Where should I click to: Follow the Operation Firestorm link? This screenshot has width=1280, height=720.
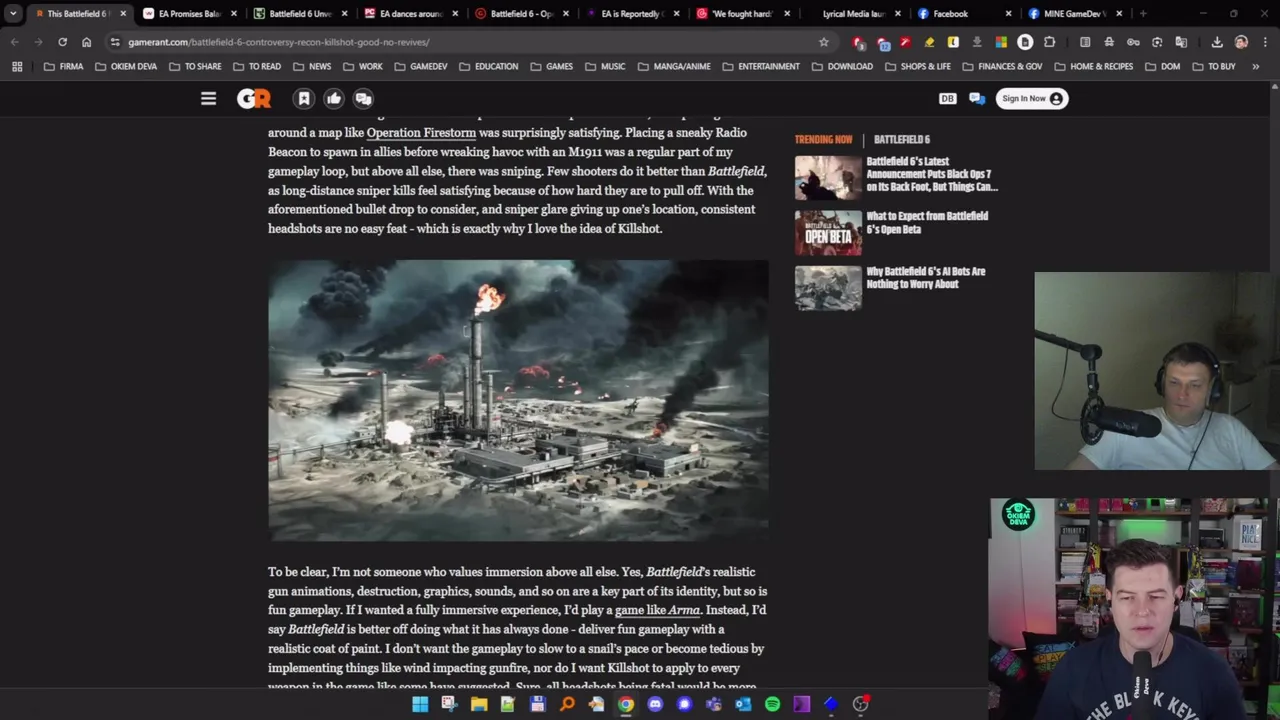click(x=421, y=132)
